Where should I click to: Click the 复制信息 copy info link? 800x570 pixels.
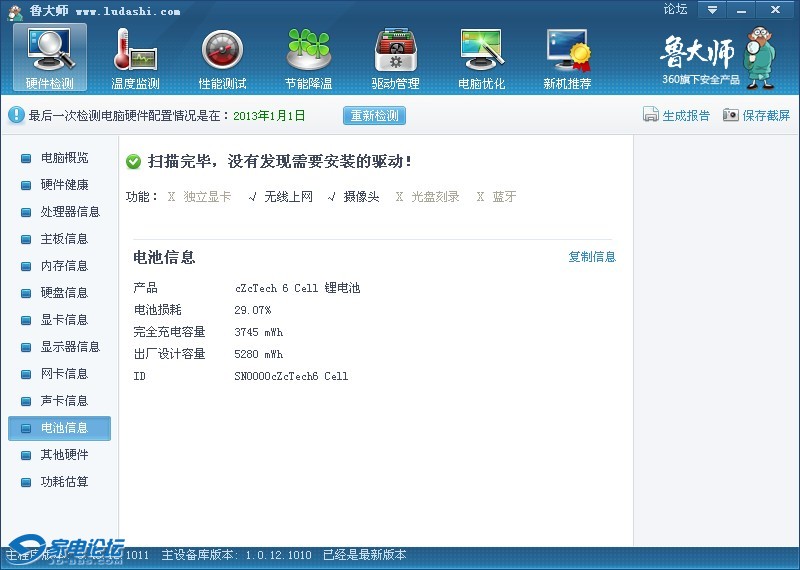point(592,257)
